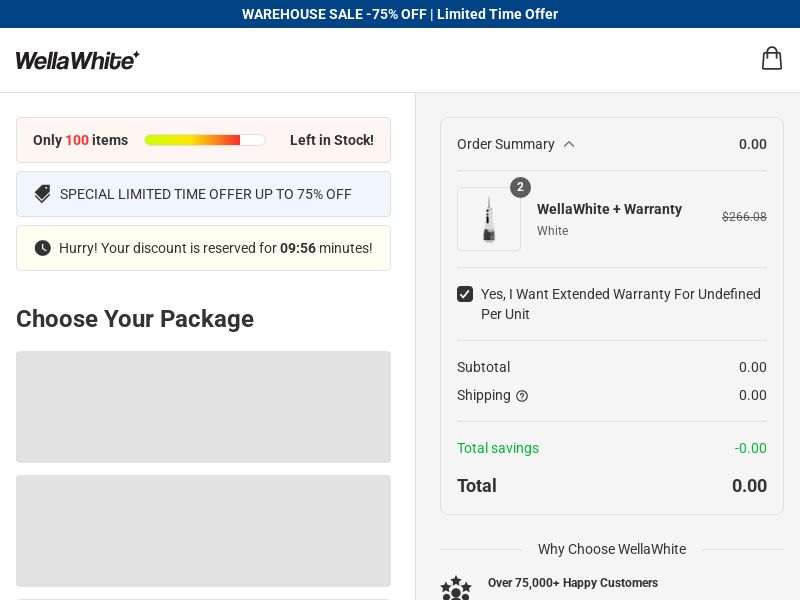Untick the Extended Warranty checkbox
800x600 pixels.
click(x=465, y=294)
